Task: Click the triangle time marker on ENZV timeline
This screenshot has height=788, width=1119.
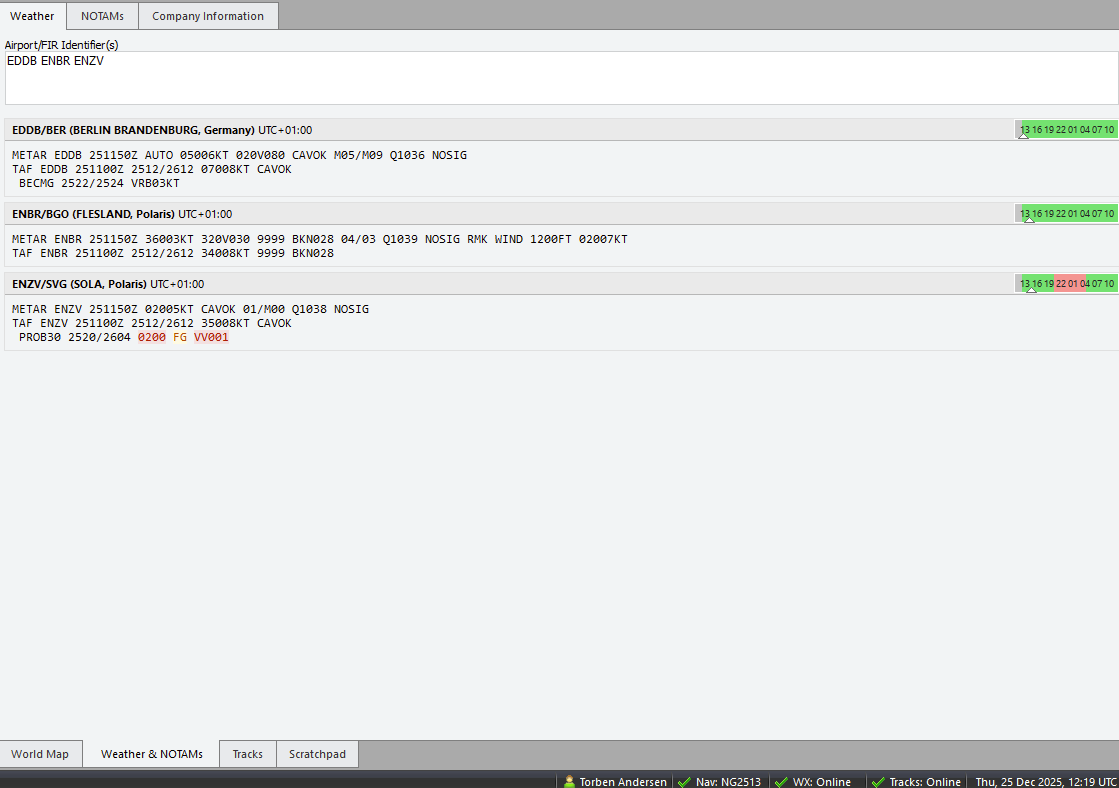Action: coord(1031,289)
